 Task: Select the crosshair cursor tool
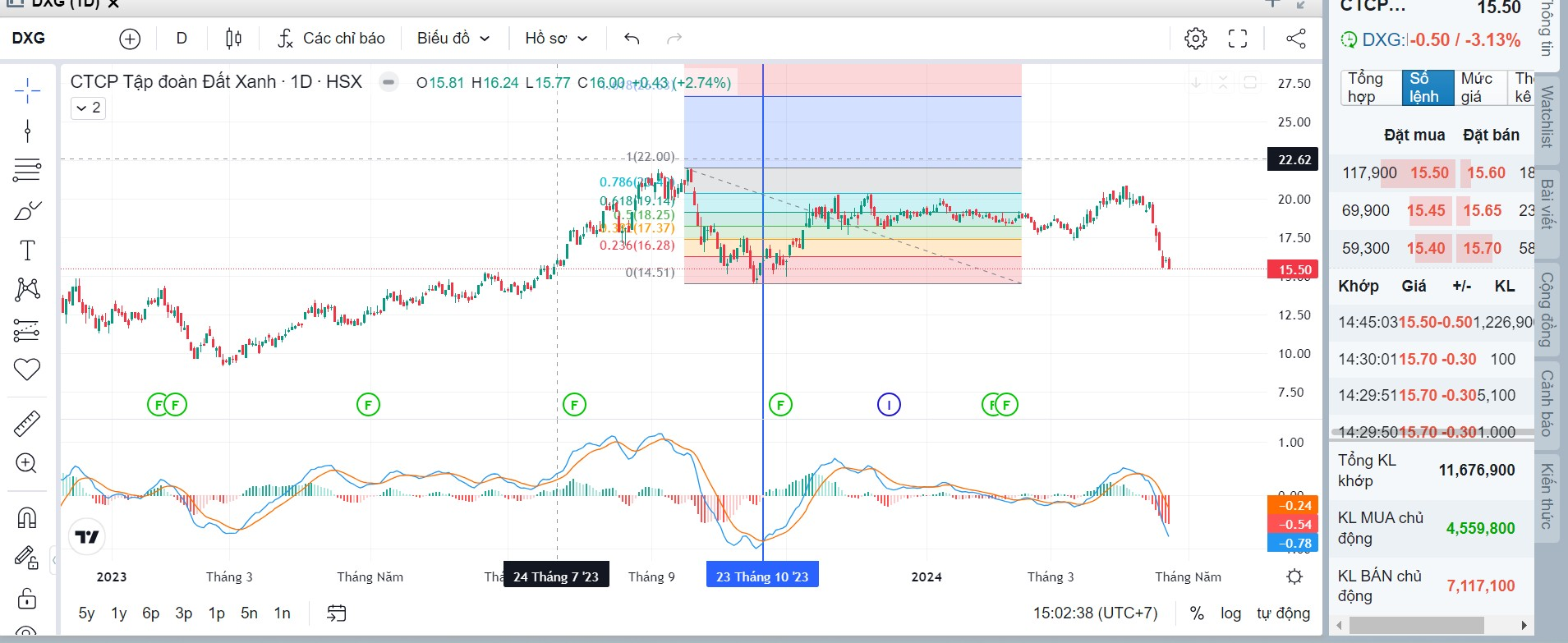coord(27,91)
